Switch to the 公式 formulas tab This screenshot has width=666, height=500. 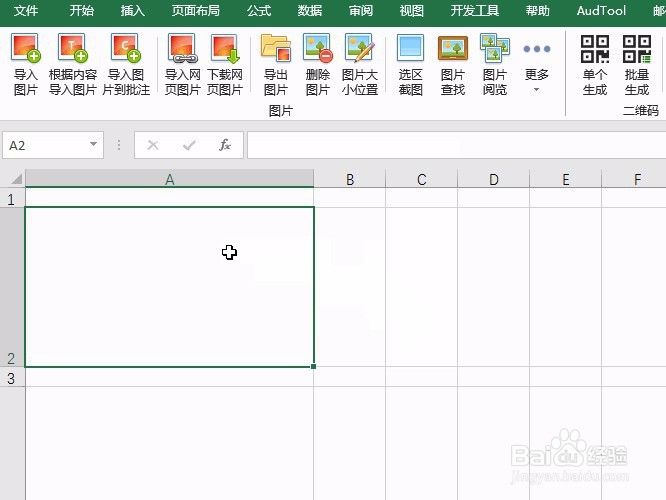259,11
